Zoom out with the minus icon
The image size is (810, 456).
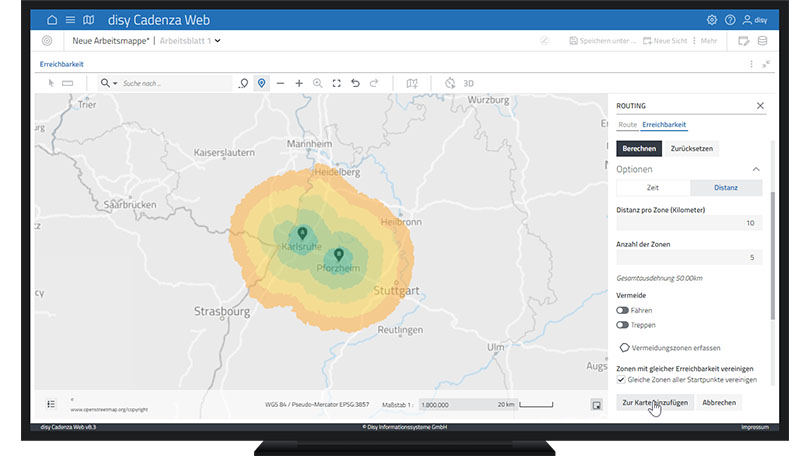(280, 83)
